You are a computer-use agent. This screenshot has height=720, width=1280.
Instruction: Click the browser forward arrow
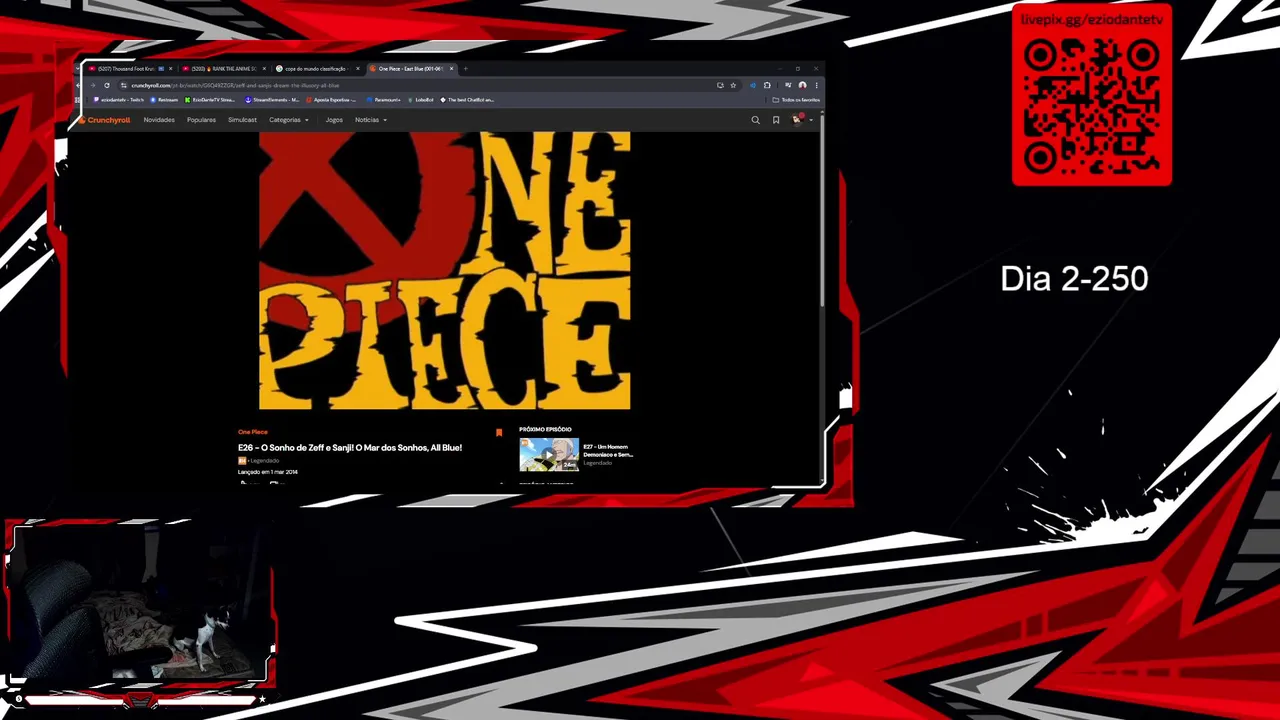pos(93,85)
